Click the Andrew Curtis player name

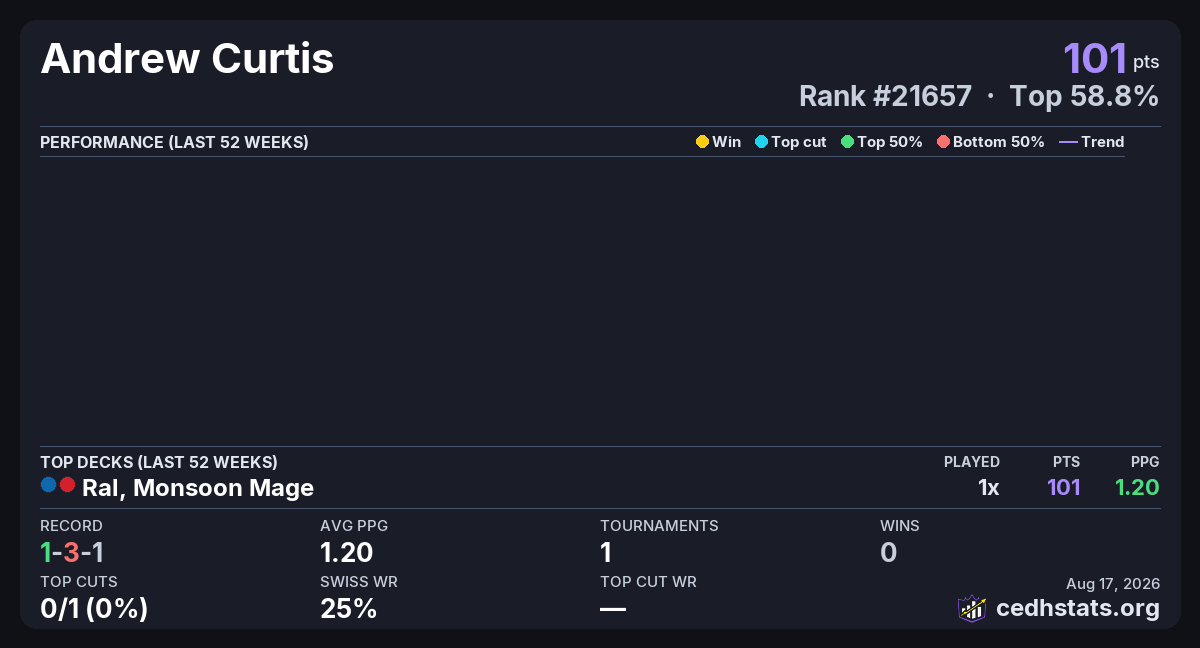point(187,59)
